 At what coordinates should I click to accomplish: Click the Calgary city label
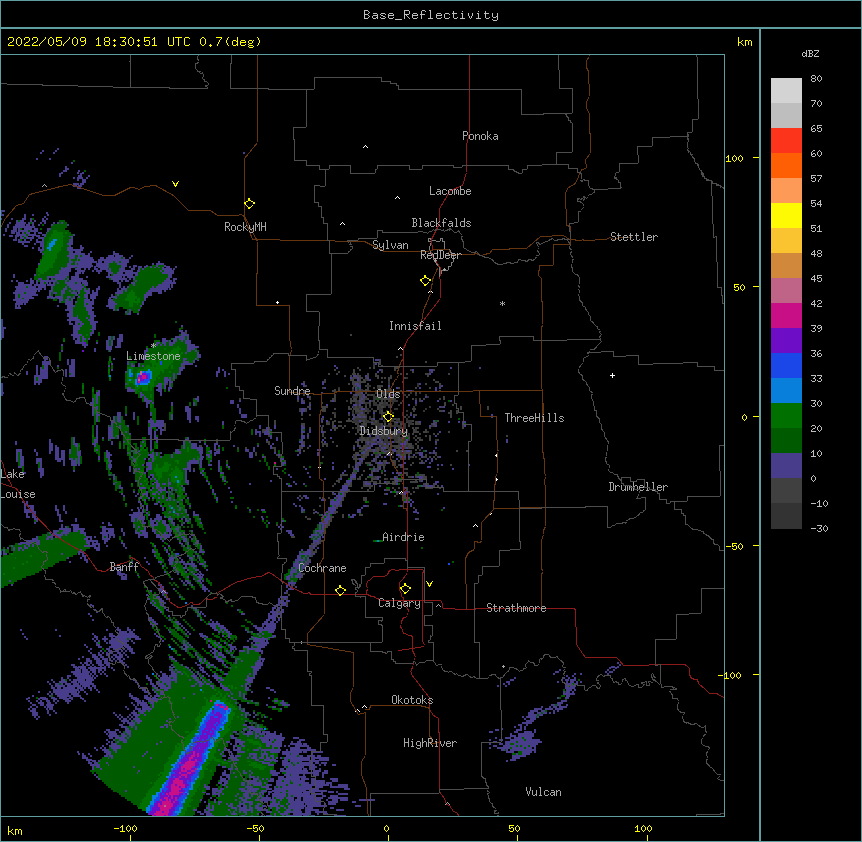click(x=400, y=603)
